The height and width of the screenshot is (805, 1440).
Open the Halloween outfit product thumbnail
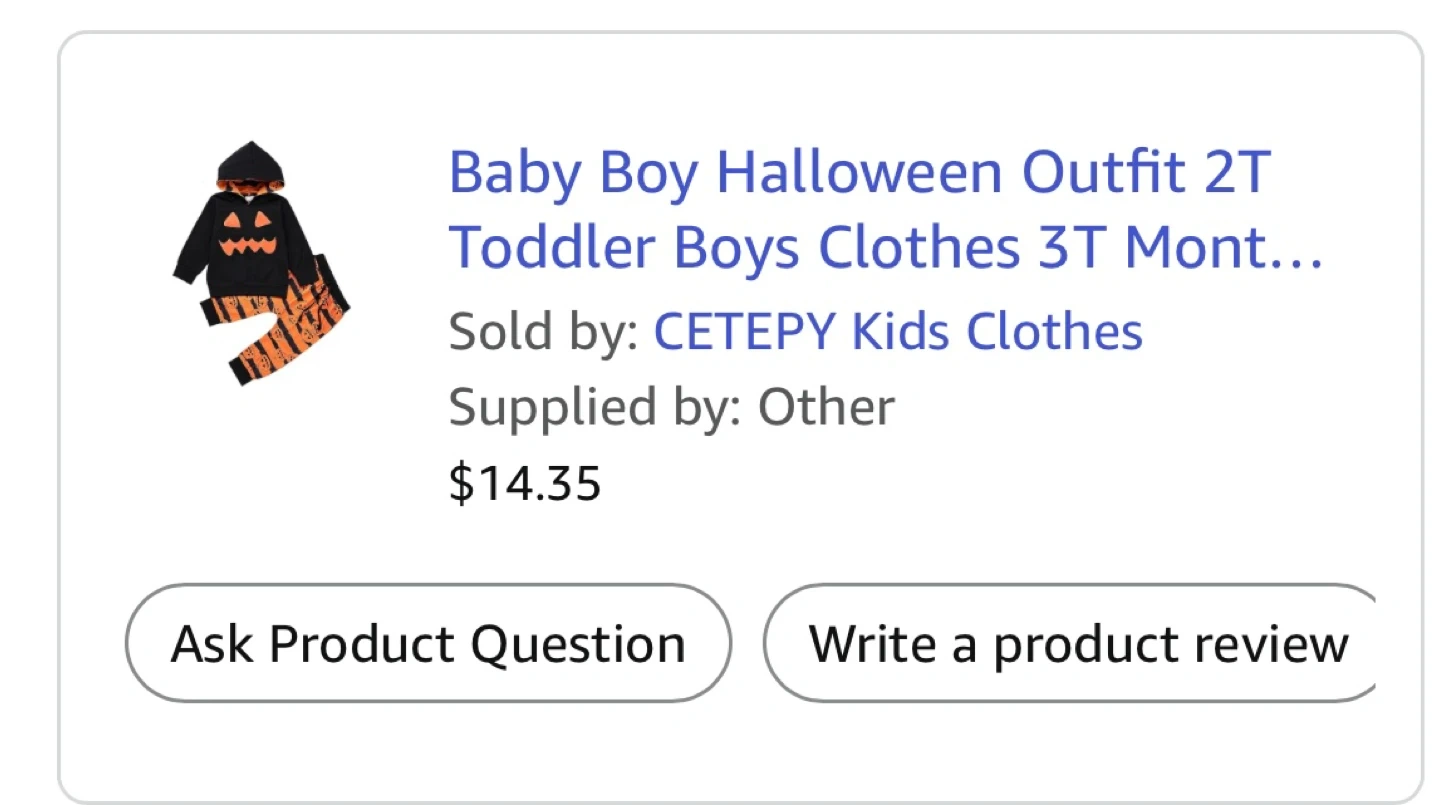coord(262,263)
